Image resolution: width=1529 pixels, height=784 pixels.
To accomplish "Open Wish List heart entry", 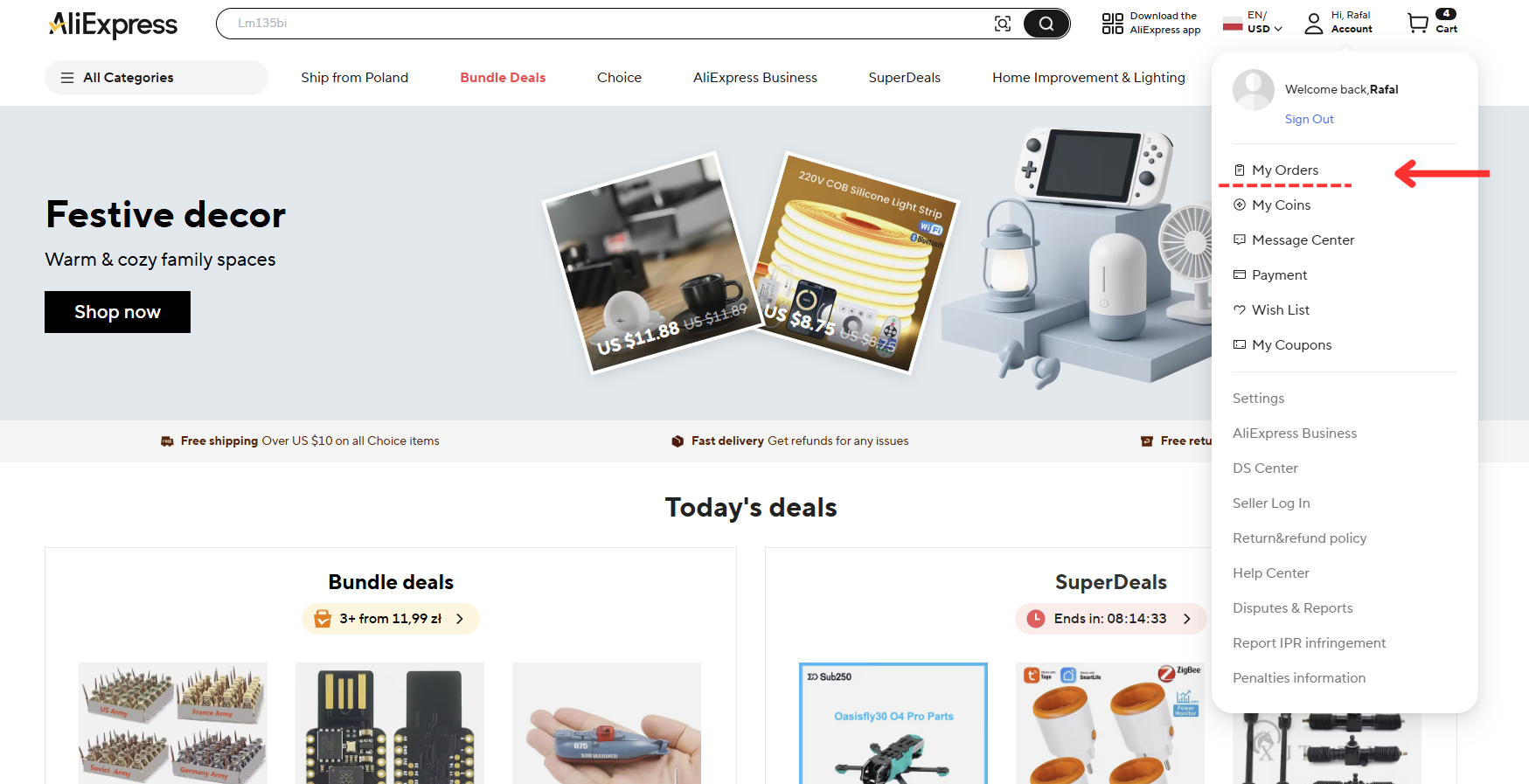I will [1271, 309].
